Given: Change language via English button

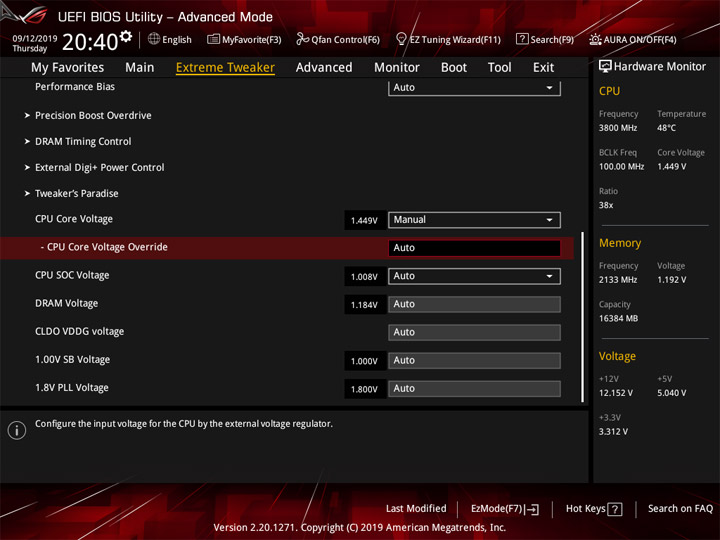Looking at the screenshot, I should 170,39.
